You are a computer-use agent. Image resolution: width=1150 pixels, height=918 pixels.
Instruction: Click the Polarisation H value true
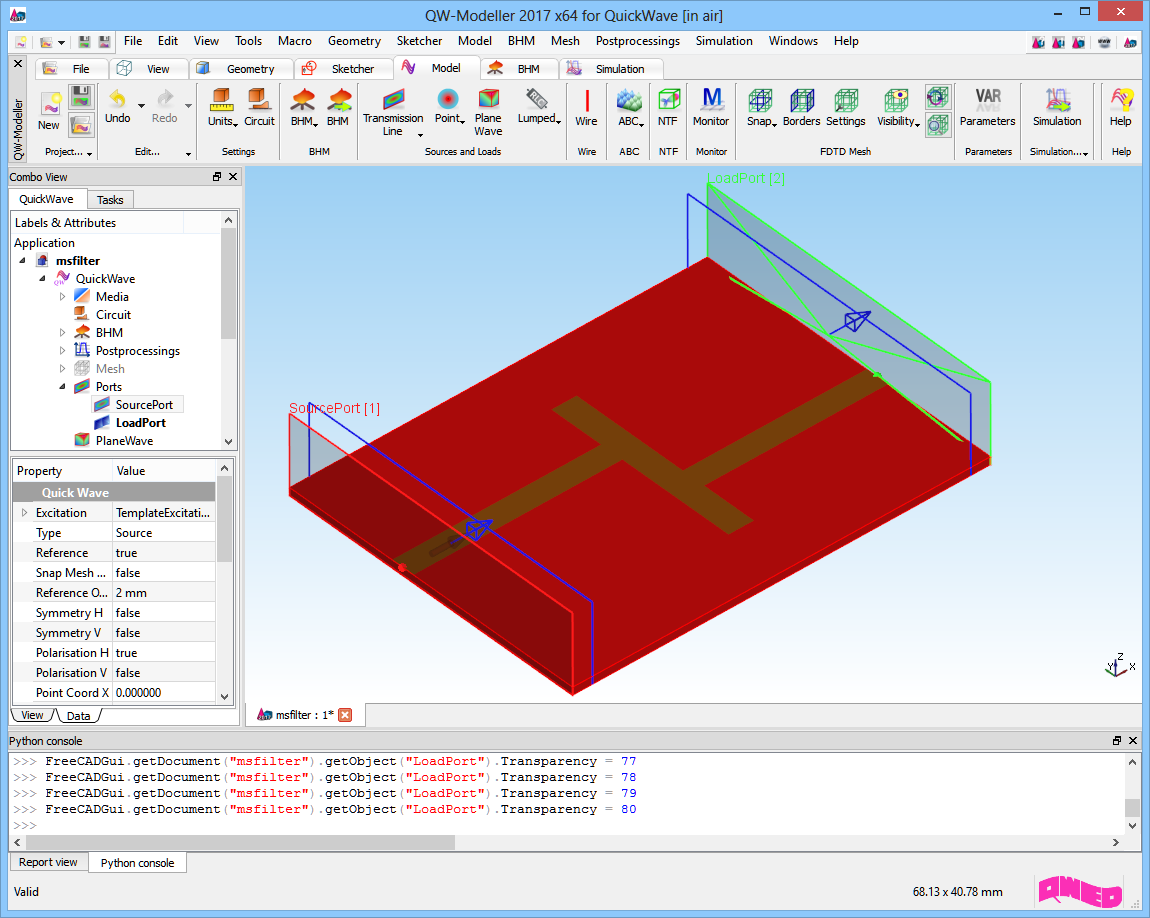(x=164, y=653)
